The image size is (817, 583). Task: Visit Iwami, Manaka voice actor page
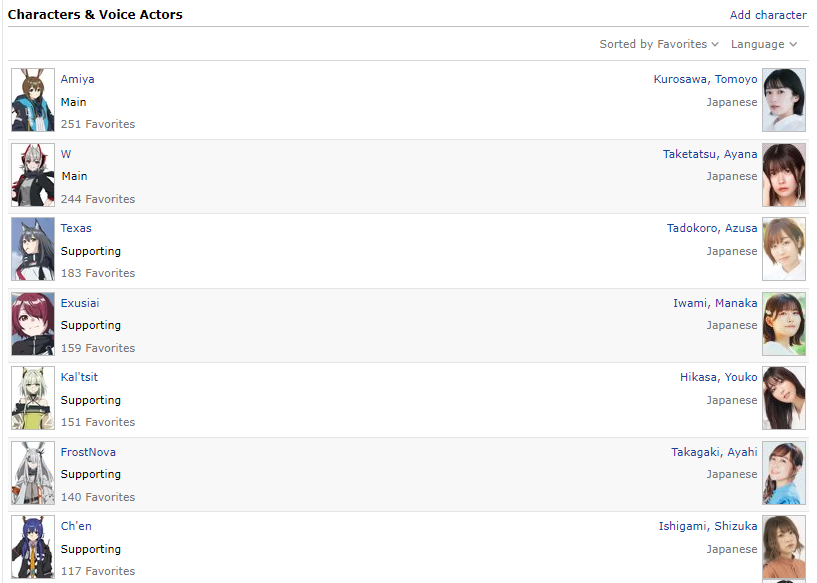pos(715,303)
